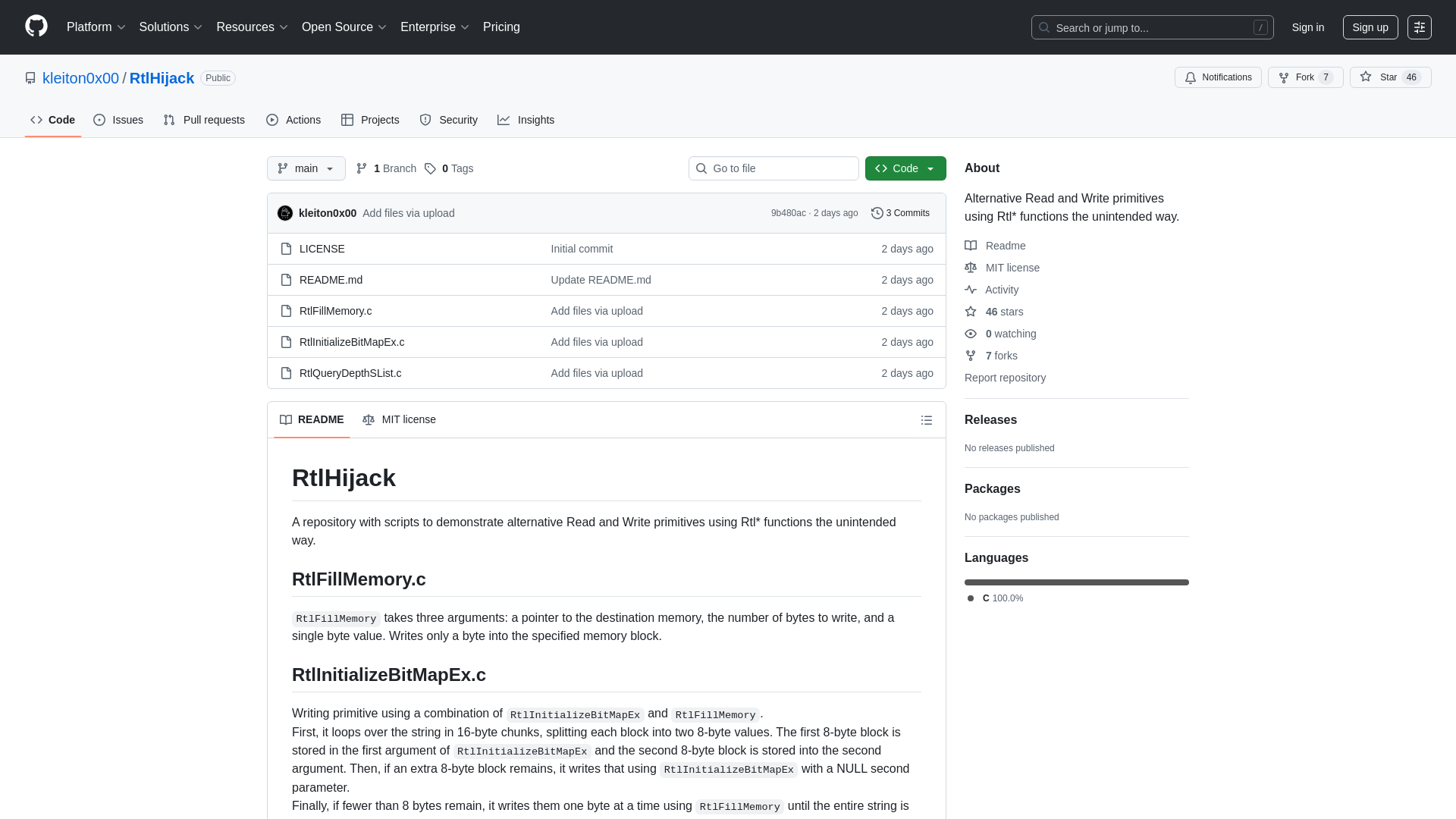
Task: Click file icon beside LICENSE
Action: coord(286,249)
